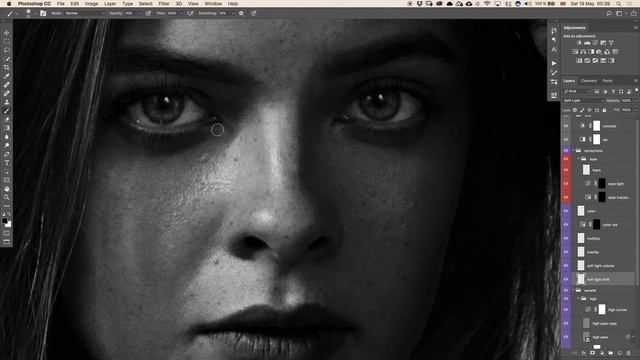Add a Photo Filter adjustment
The width and height of the screenshot is (640, 360).
click(599, 52)
